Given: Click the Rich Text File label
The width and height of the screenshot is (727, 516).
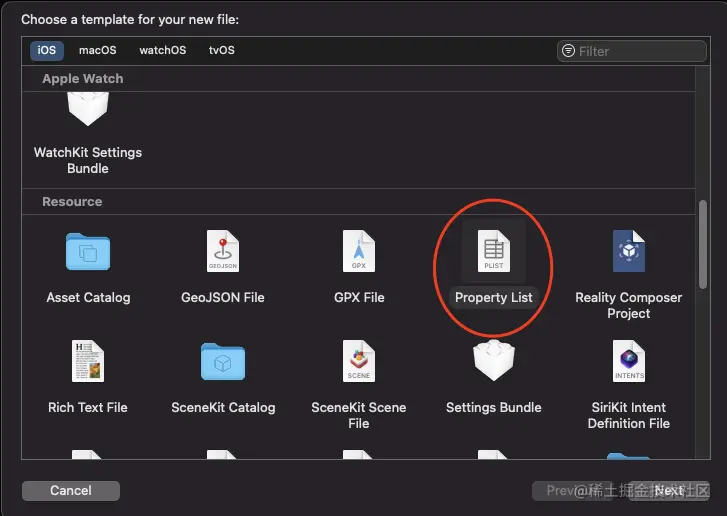Looking at the screenshot, I should [x=88, y=408].
